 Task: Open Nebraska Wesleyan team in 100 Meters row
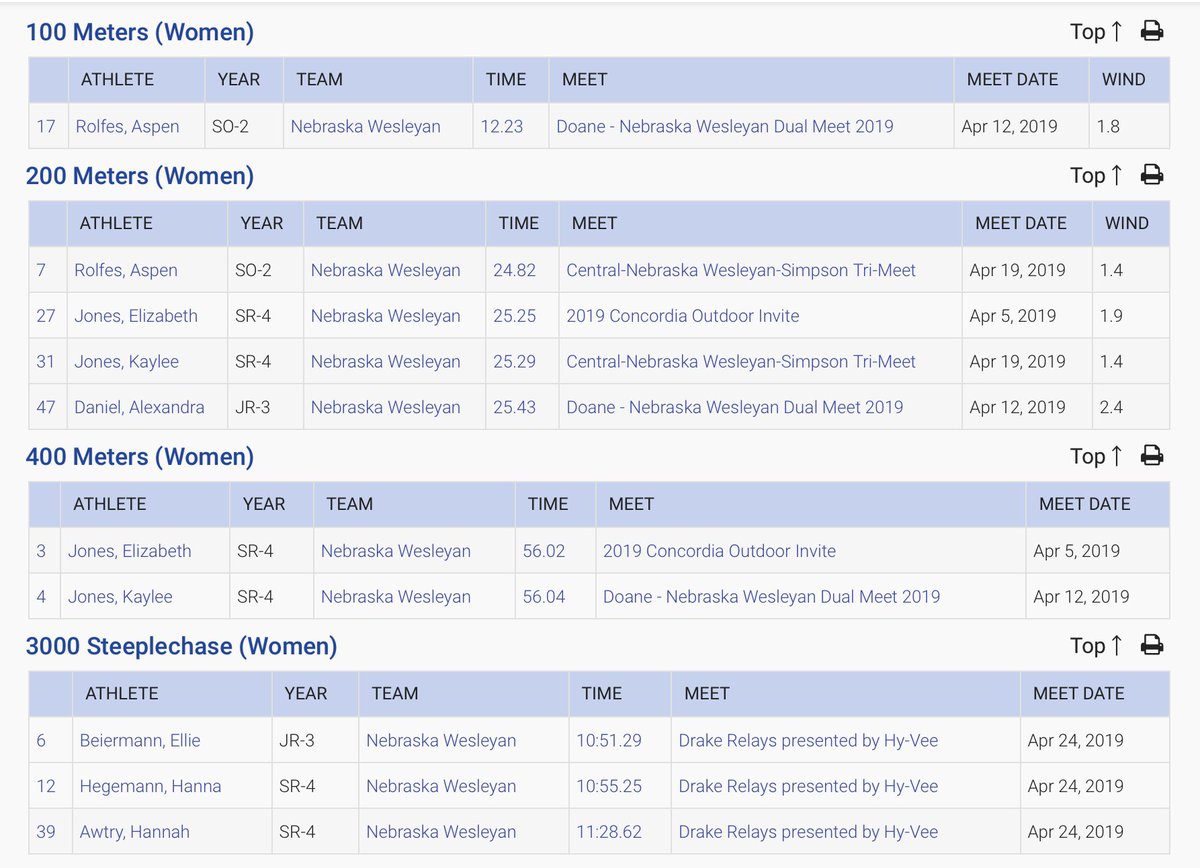(x=366, y=127)
